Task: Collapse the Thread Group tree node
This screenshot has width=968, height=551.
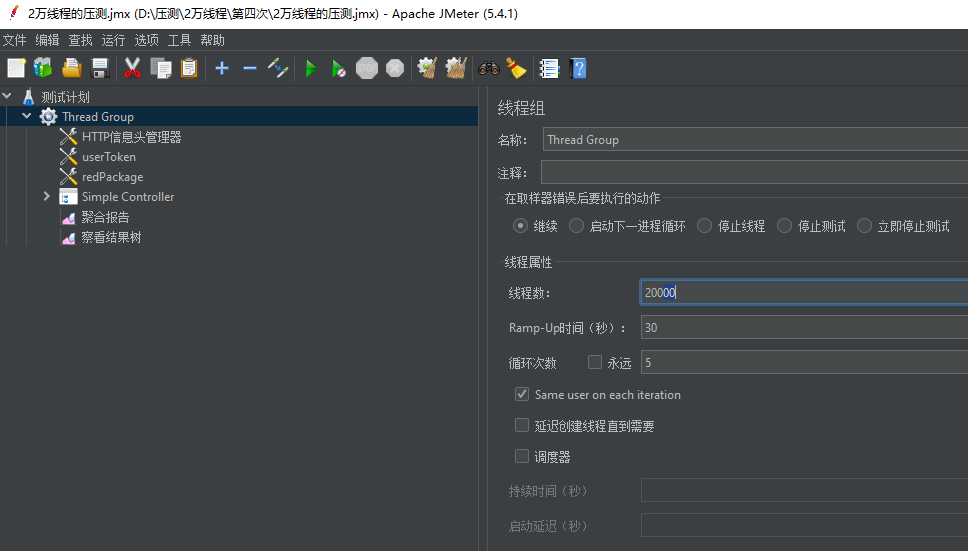Action: (x=27, y=116)
